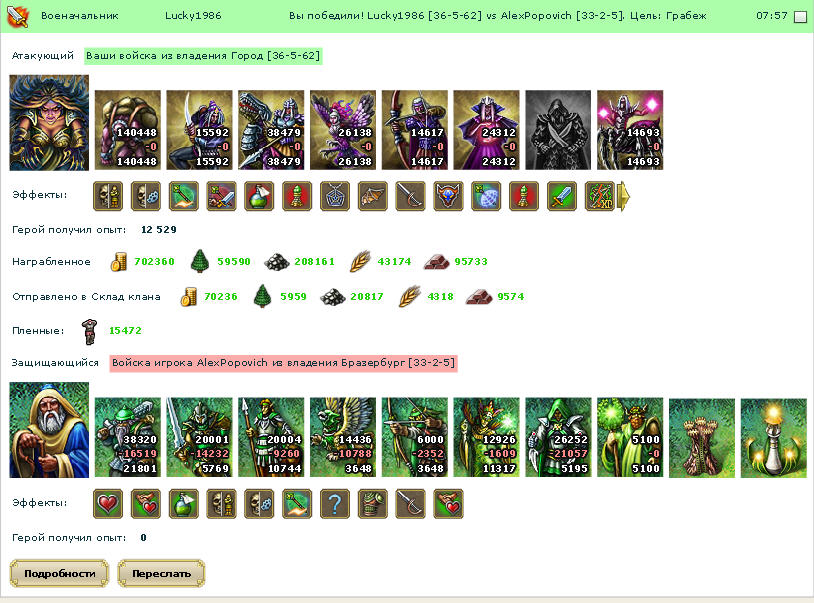The width and height of the screenshot is (814, 603).
Task: Expand more attacker effects with yellow arrow
Action: coord(623,196)
